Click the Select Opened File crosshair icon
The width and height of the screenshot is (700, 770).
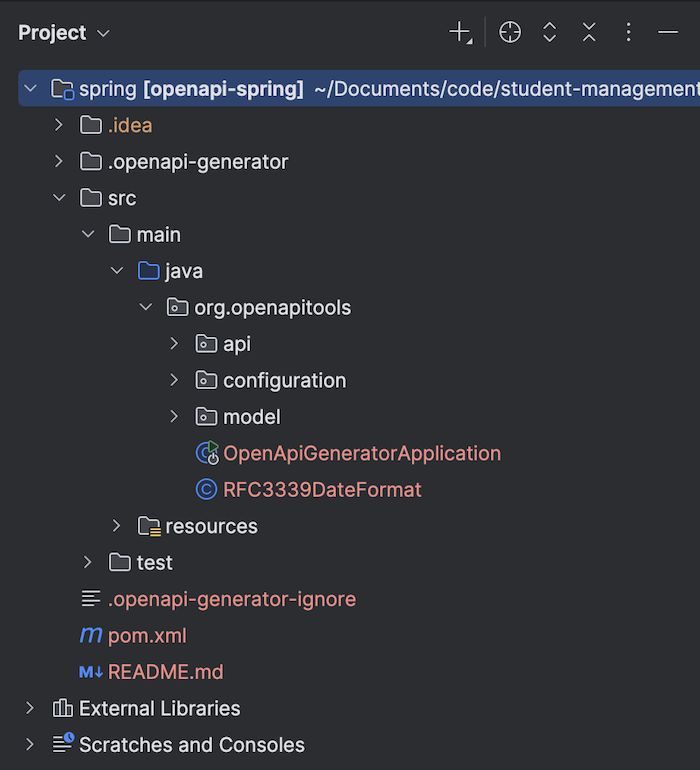pos(510,33)
